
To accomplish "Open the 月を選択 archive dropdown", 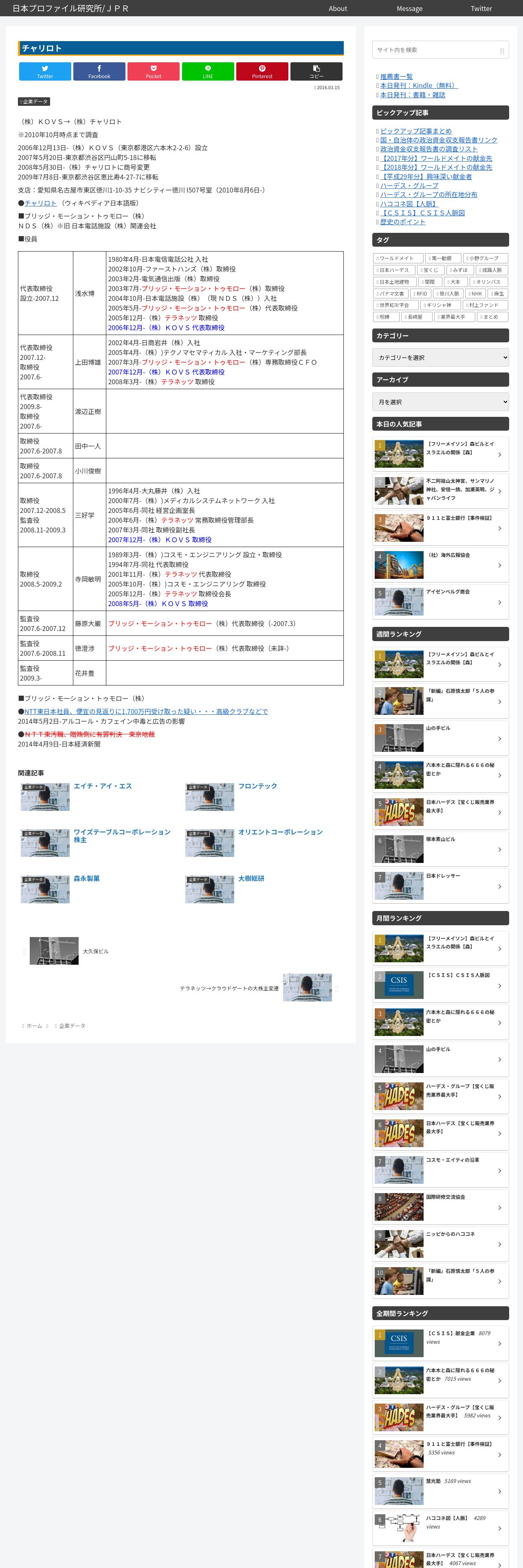I will [x=440, y=402].
